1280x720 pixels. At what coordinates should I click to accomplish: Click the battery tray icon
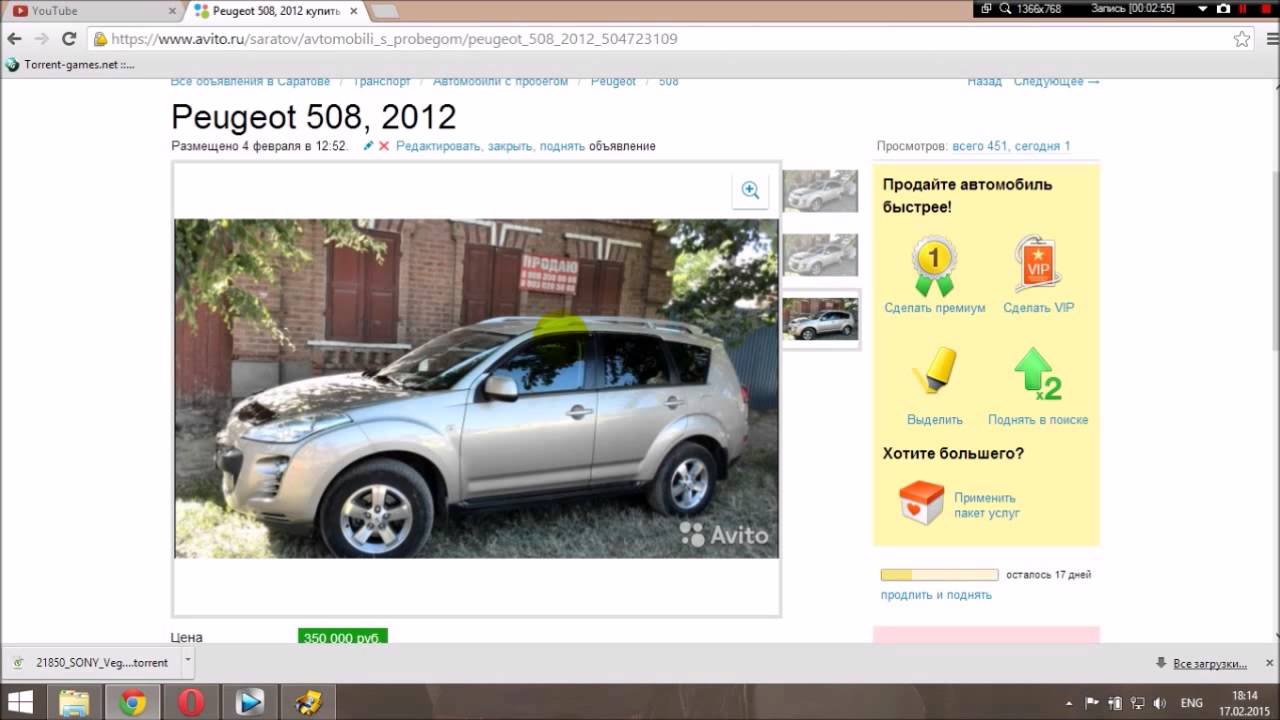point(1115,703)
